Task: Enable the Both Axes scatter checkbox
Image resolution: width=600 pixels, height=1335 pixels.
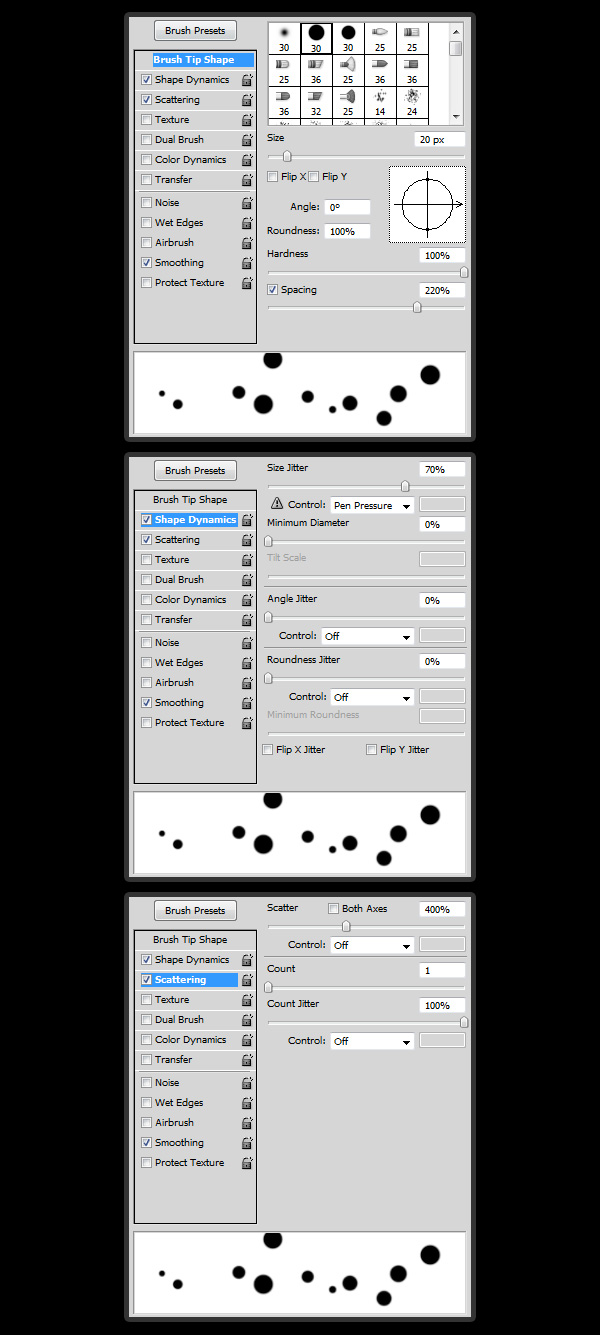Action: pos(334,909)
